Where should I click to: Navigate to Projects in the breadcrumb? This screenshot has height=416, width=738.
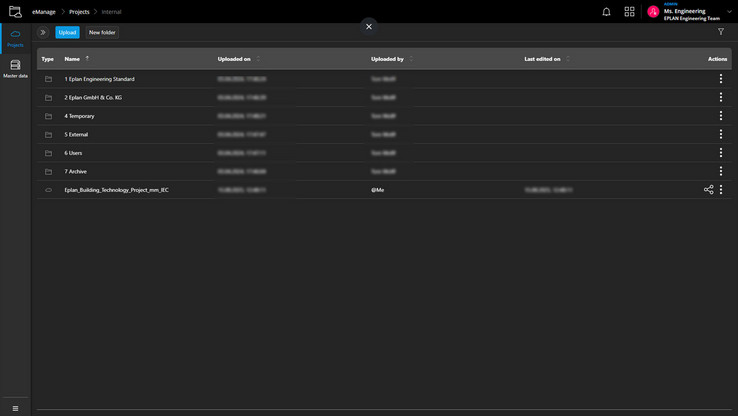click(79, 12)
